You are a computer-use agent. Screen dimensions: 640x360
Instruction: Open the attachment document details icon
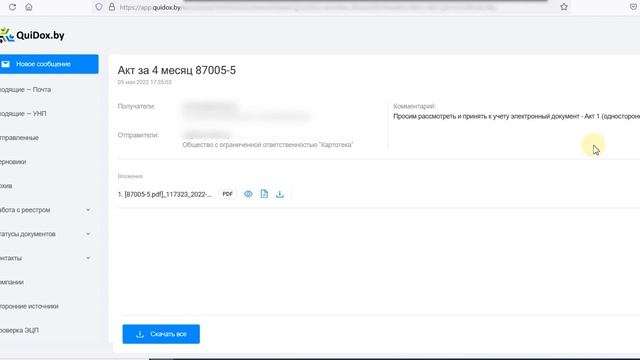[264, 194]
